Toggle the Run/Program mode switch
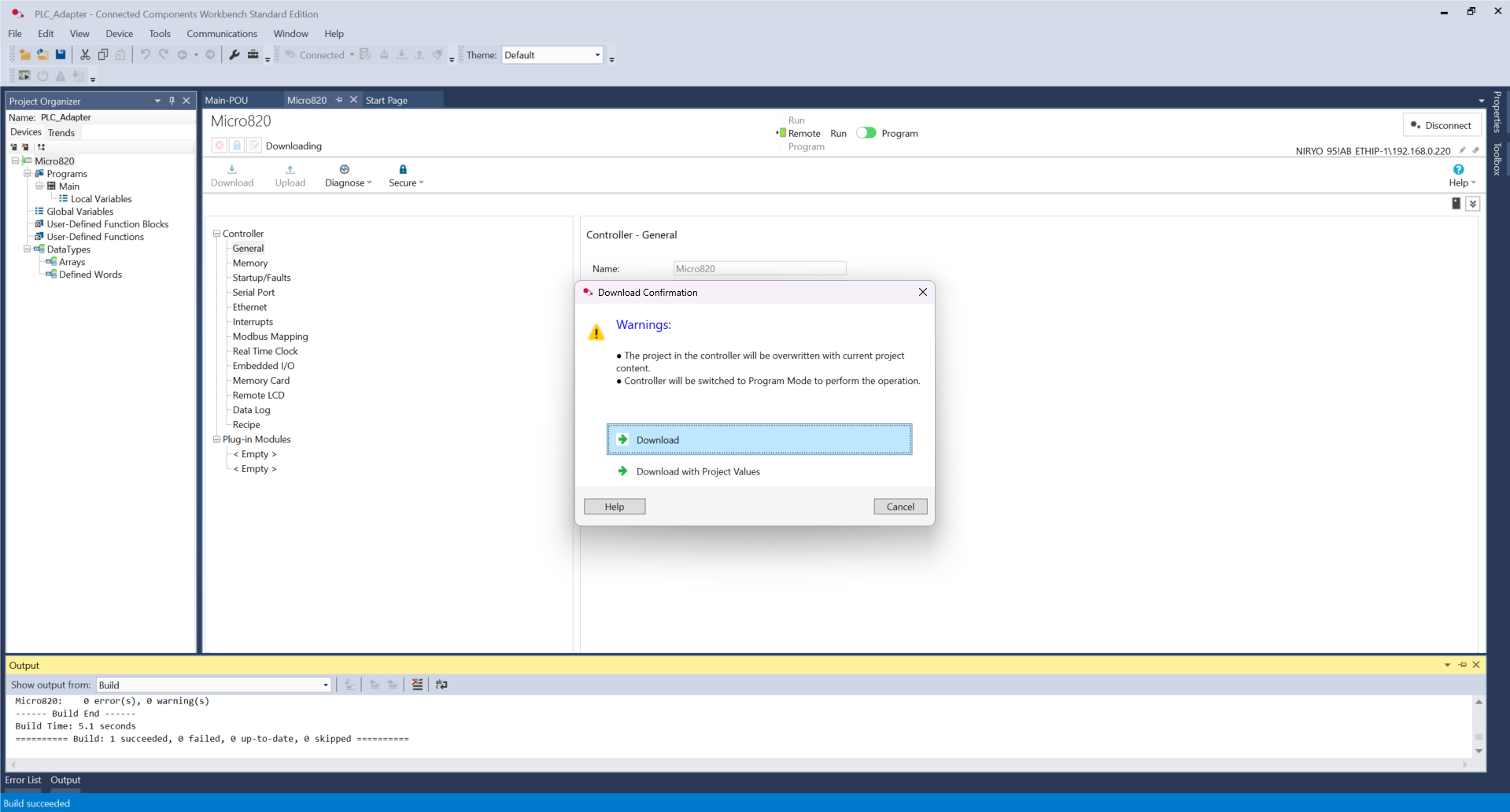 click(866, 133)
